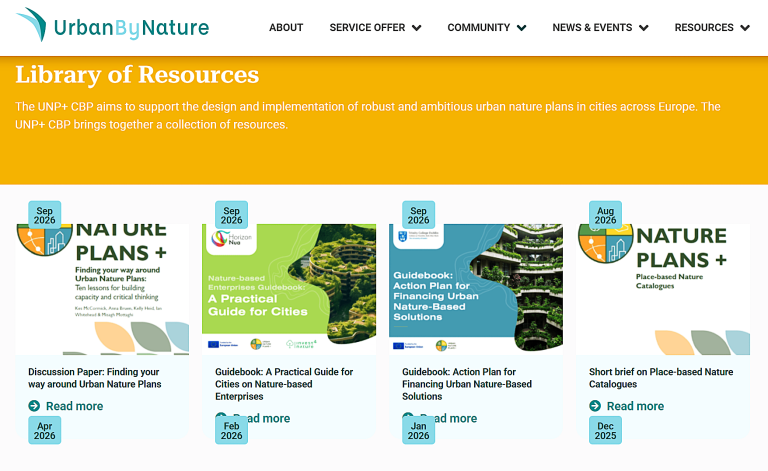This screenshot has width=768, height=471.
Task: Open the Practical Guide for Cities cover
Action: coord(289,289)
